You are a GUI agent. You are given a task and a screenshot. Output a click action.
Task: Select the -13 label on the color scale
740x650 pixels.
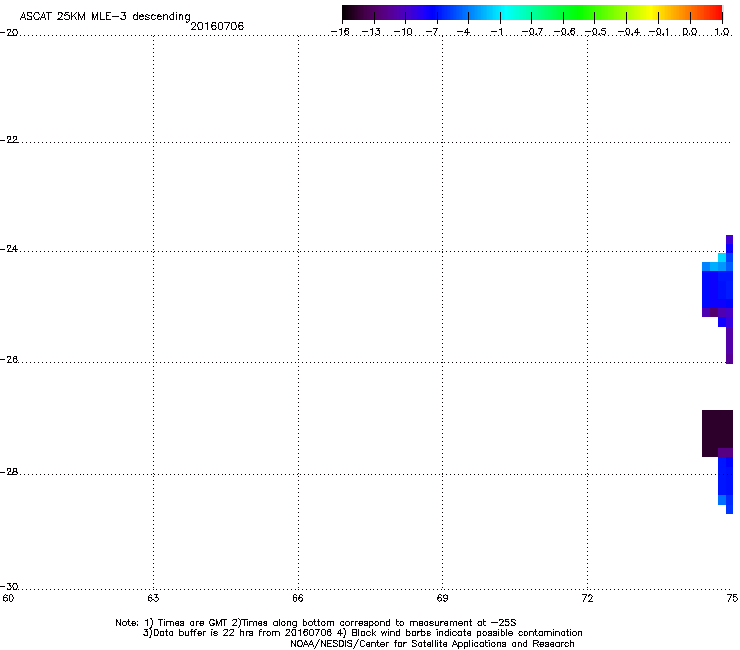pos(371,32)
